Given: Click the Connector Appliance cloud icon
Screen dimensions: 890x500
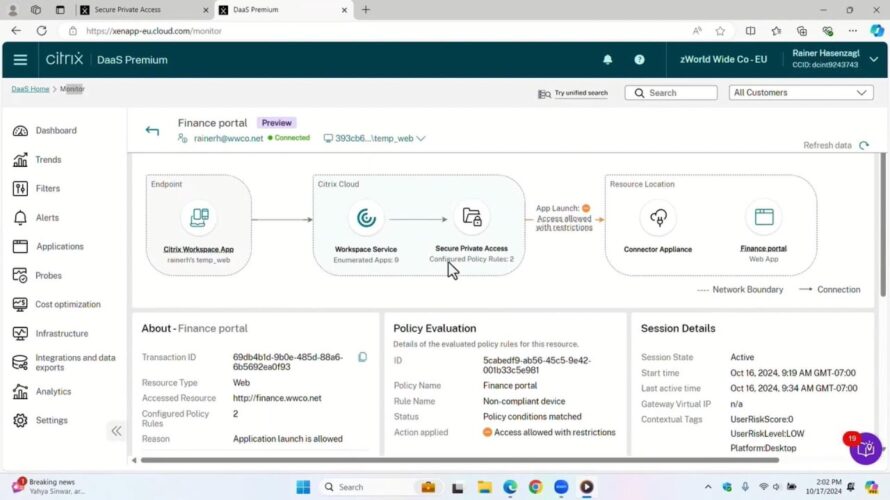Looking at the screenshot, I should click(658, 217).
